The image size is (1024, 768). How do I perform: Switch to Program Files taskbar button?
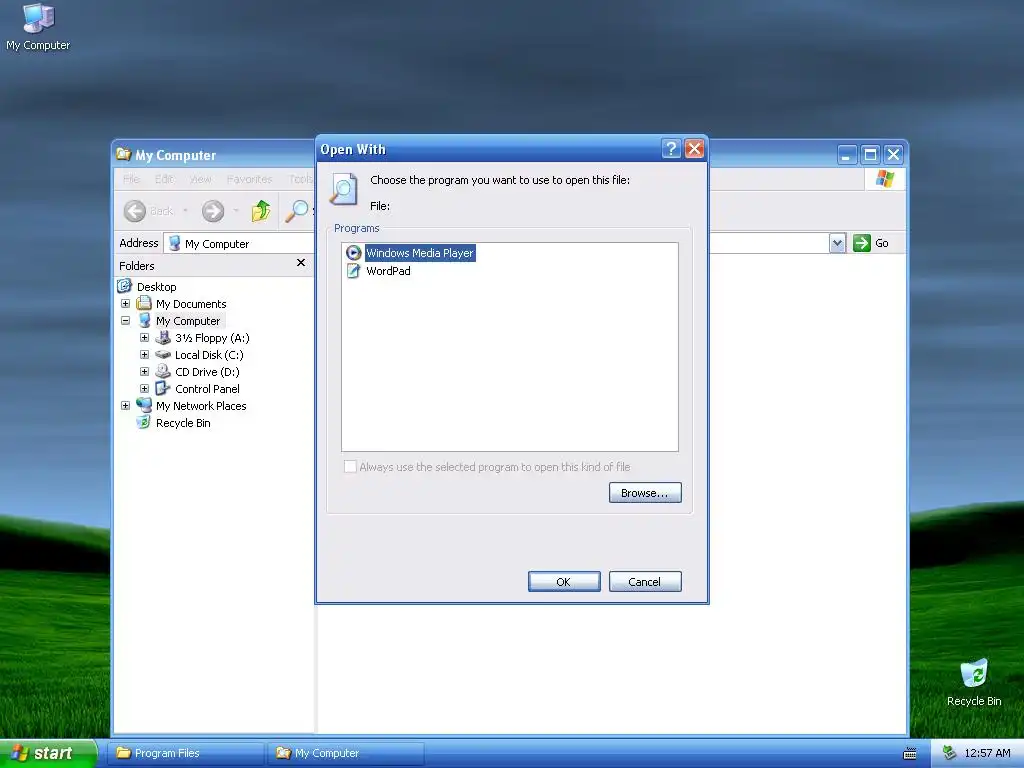pos(185,753)
